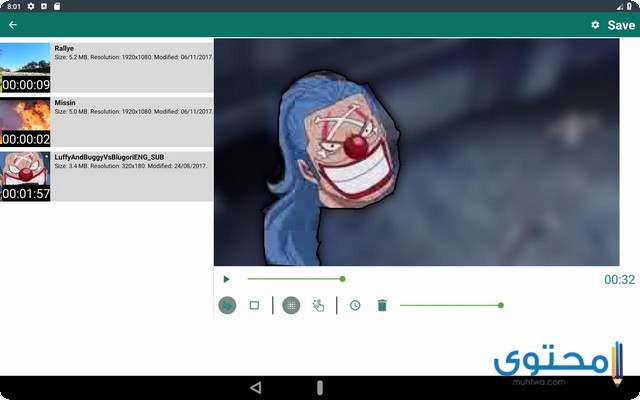Click the SD card status bar icon
640x400 pixels.
[x=57, y=6]
